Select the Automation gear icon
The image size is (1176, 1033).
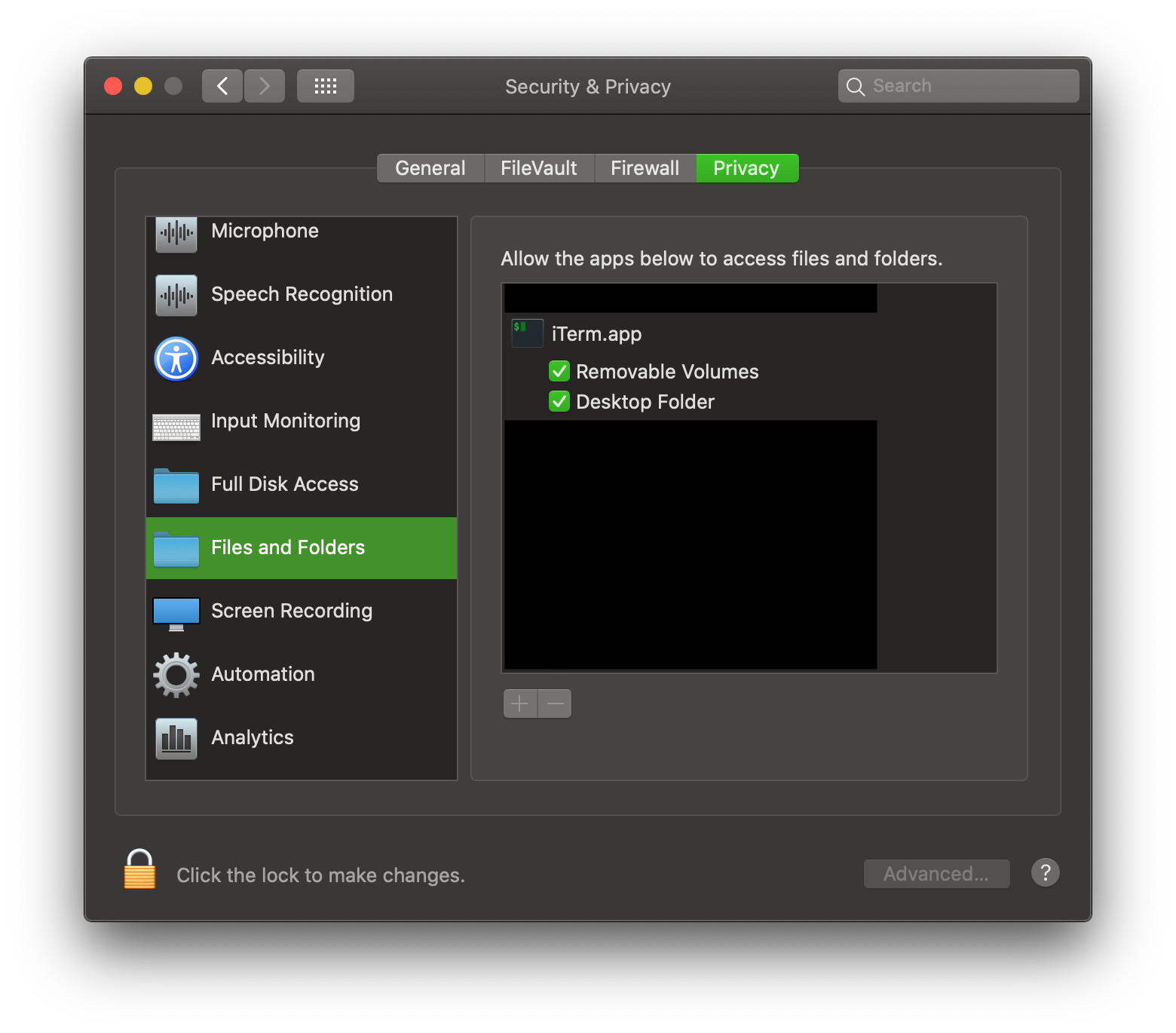tap(176, 675)
